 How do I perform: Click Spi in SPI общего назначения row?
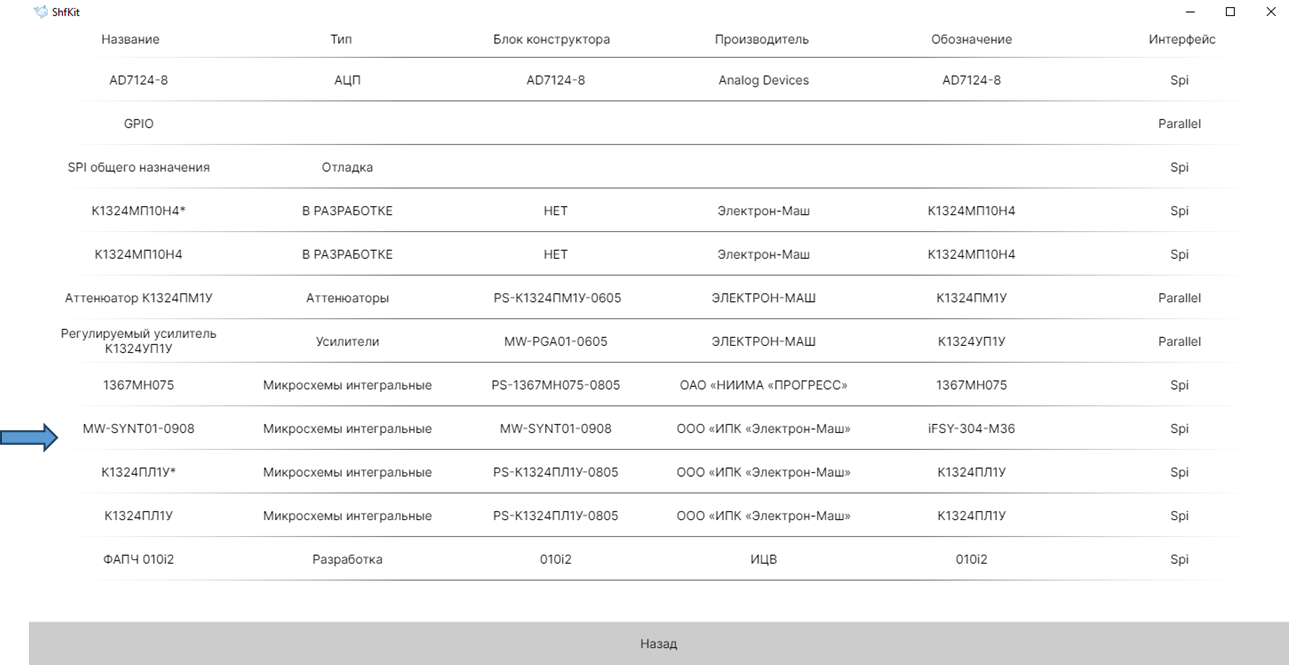tap(1179, 167)
